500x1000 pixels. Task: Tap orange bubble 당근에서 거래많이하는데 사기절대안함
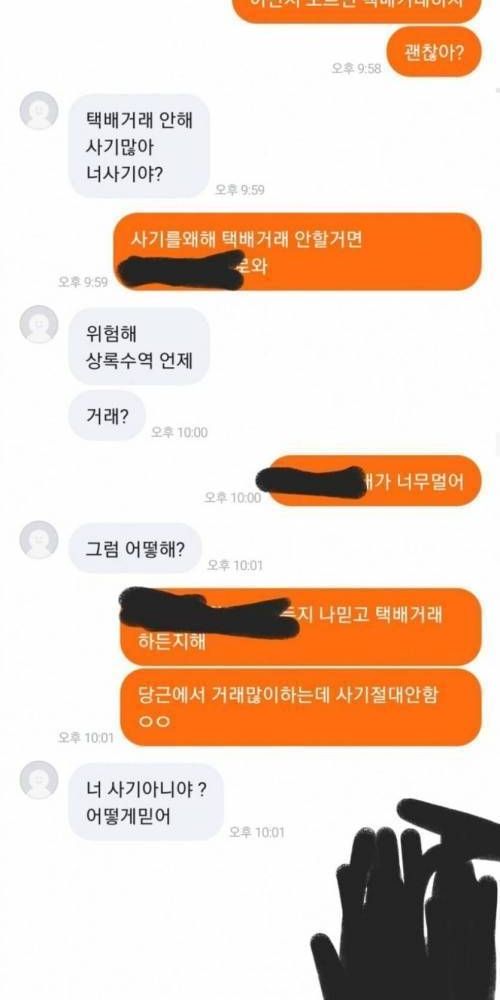pos(301,707)
